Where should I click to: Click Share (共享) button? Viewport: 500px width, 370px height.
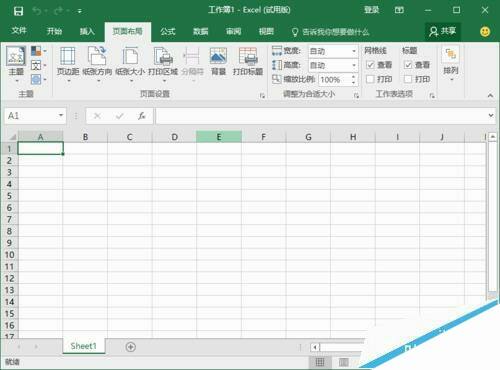[443, 32]
